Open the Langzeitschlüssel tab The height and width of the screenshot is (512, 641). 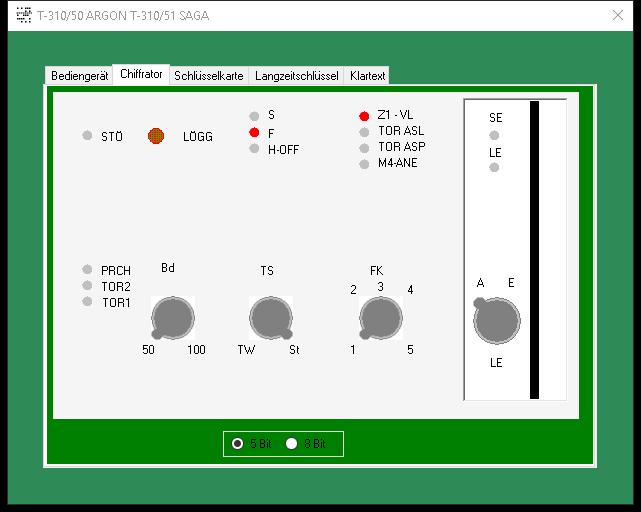[296, 76]
